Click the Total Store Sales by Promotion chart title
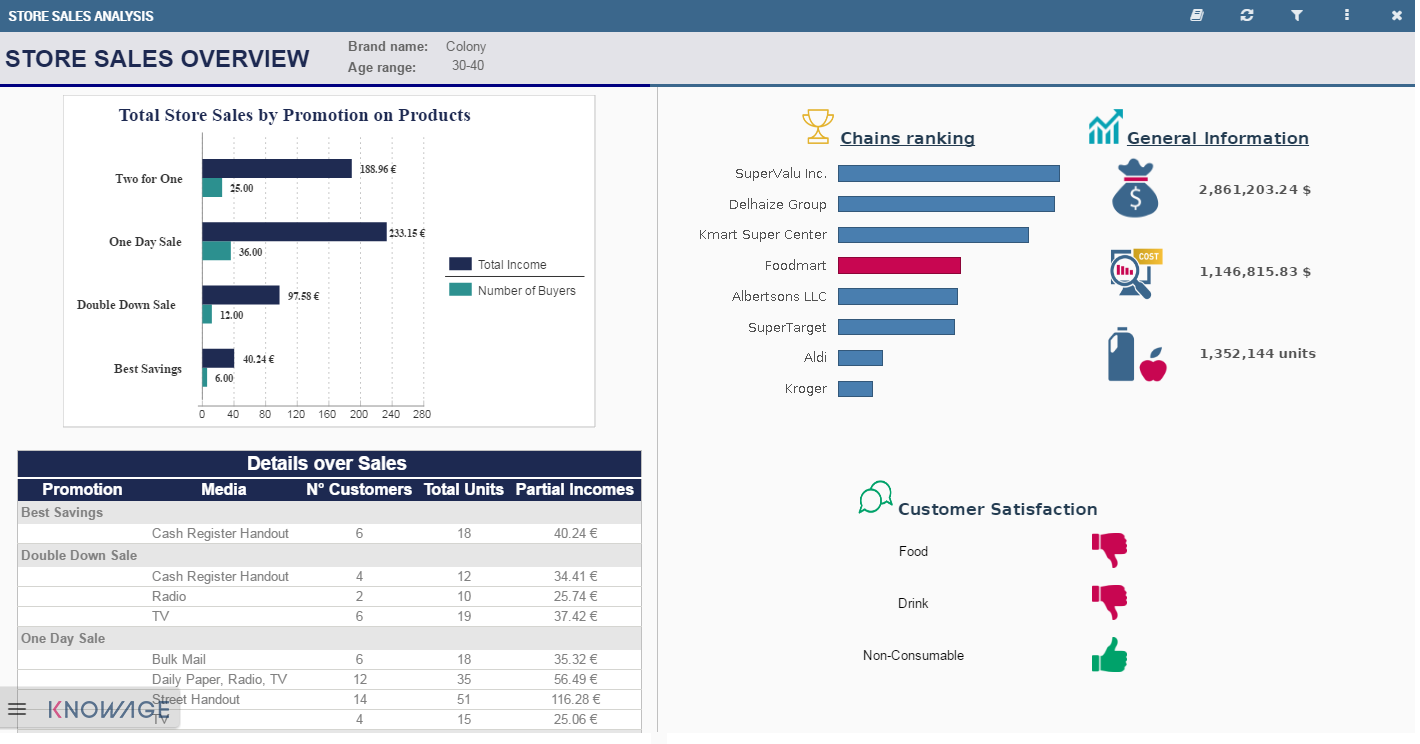This screenshot has height=744, width=1420. pos(295,115)
